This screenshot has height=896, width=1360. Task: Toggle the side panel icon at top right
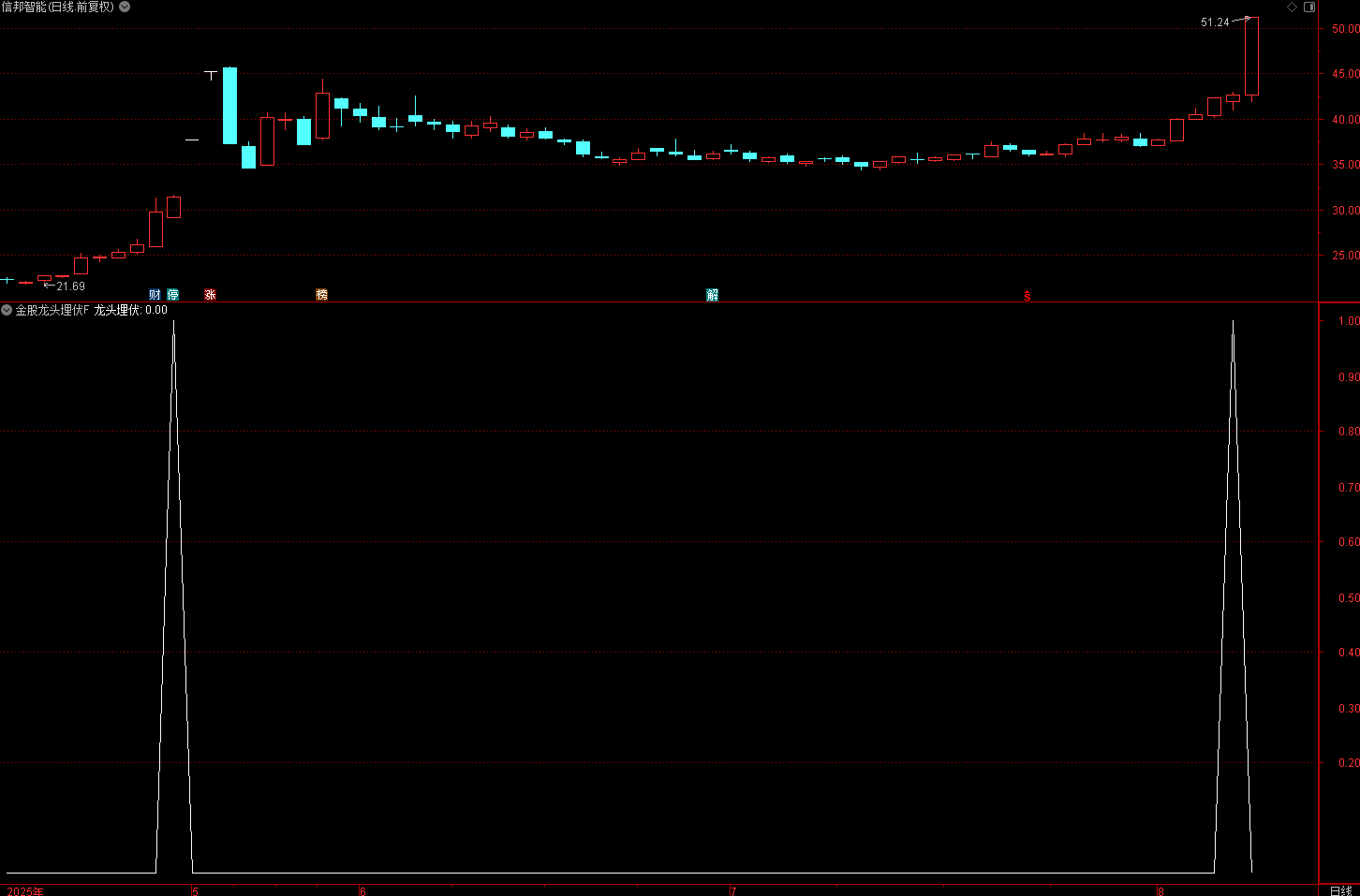(1309, 7)
